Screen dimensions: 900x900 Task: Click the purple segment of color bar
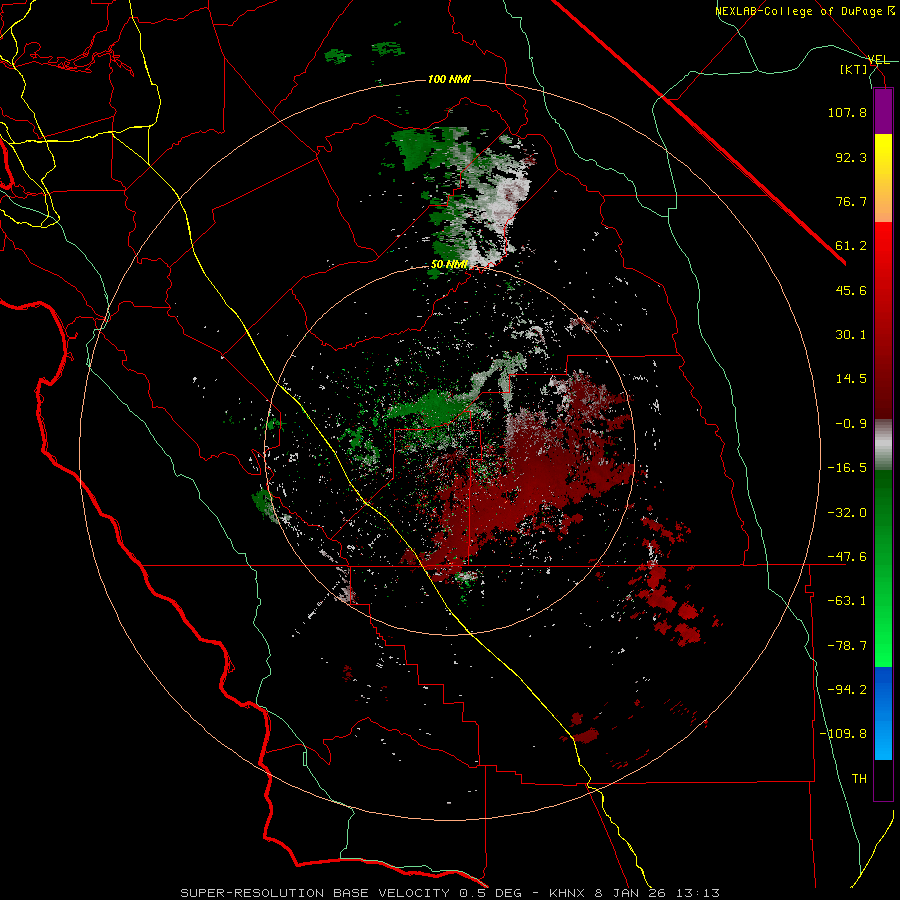(883, 111)
